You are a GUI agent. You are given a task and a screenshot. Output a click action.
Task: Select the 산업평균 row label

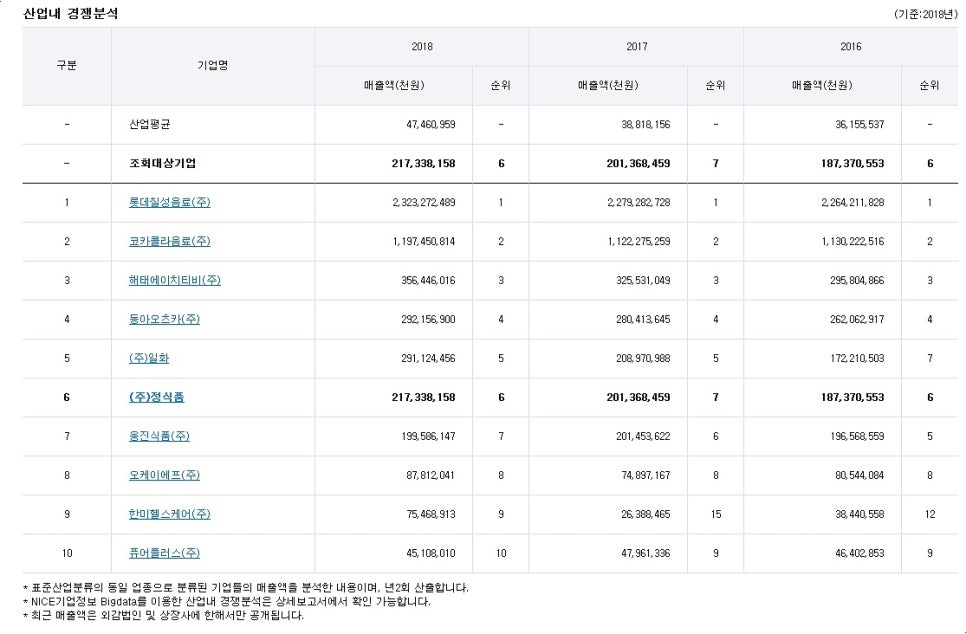[x=150, y=124]
